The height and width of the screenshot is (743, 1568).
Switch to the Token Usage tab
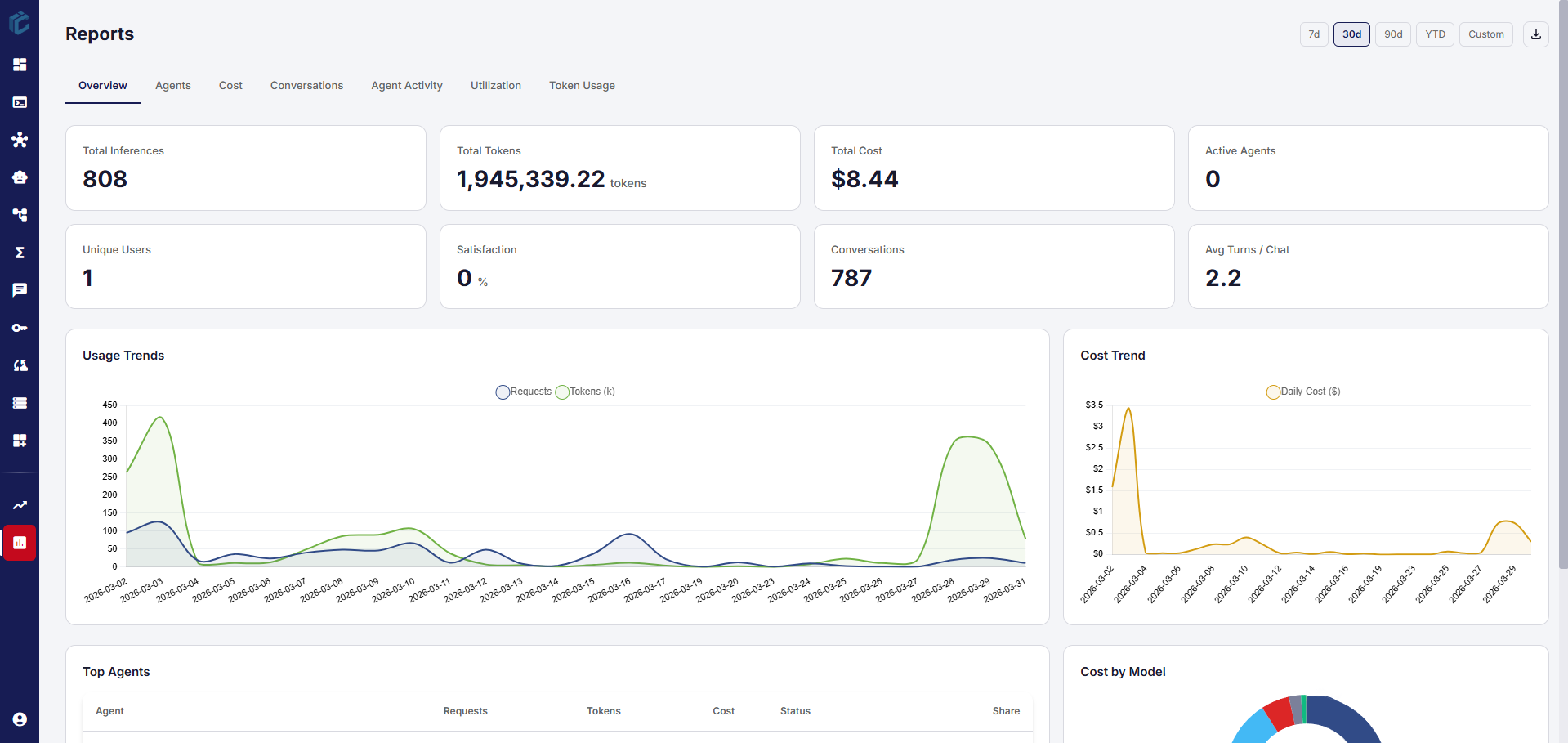point(583,86)
